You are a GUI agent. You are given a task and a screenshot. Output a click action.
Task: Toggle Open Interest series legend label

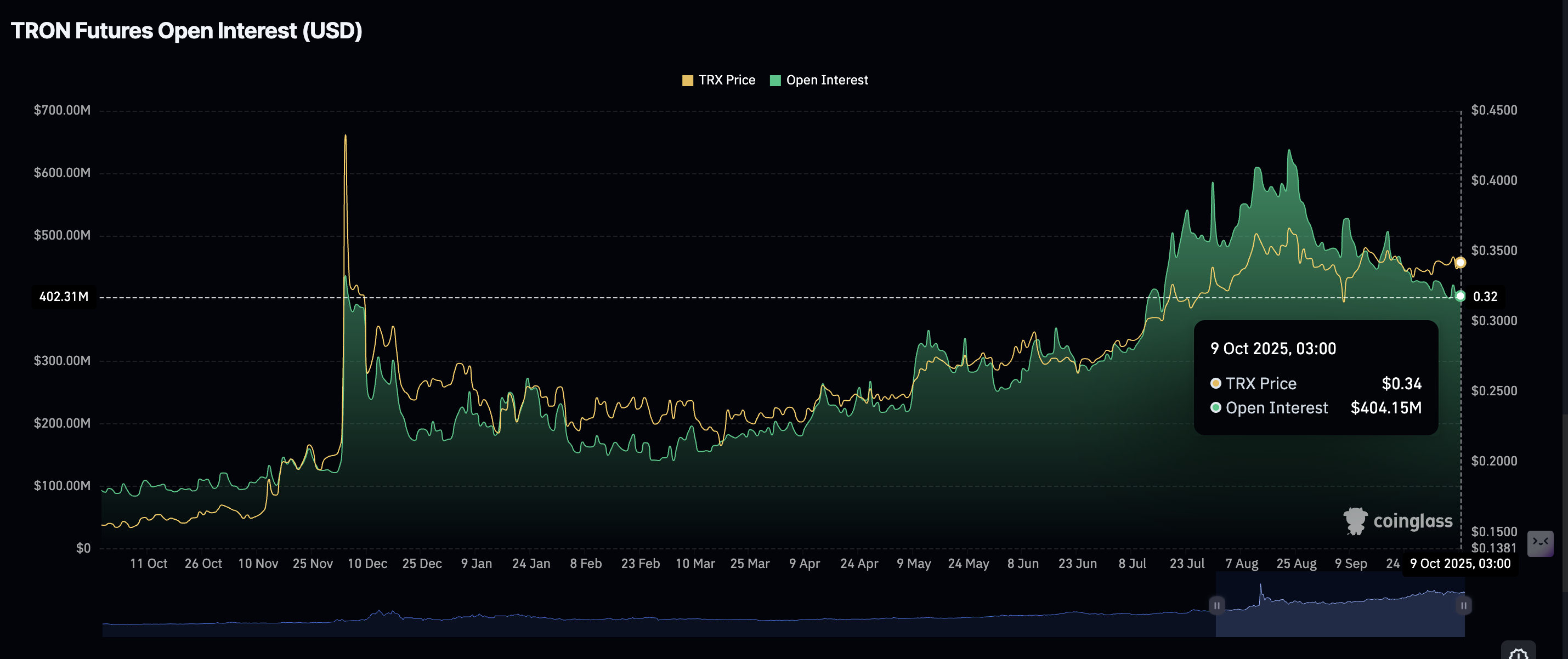coord(827,81)
